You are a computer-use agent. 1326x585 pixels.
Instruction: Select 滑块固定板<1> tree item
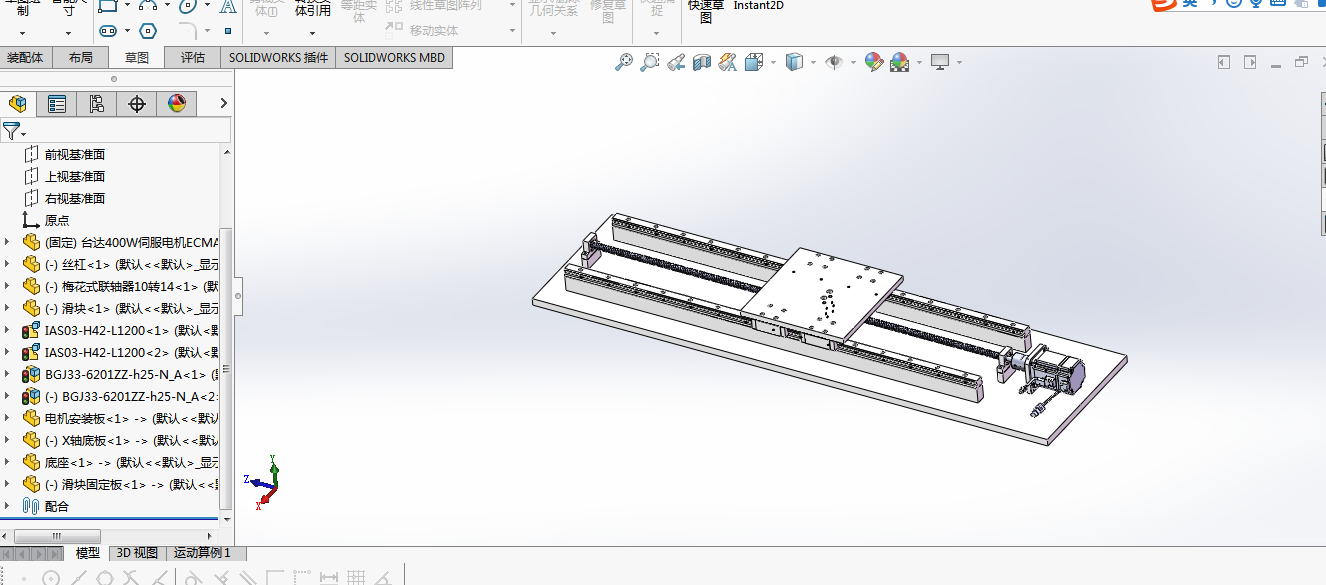point(119,484)
